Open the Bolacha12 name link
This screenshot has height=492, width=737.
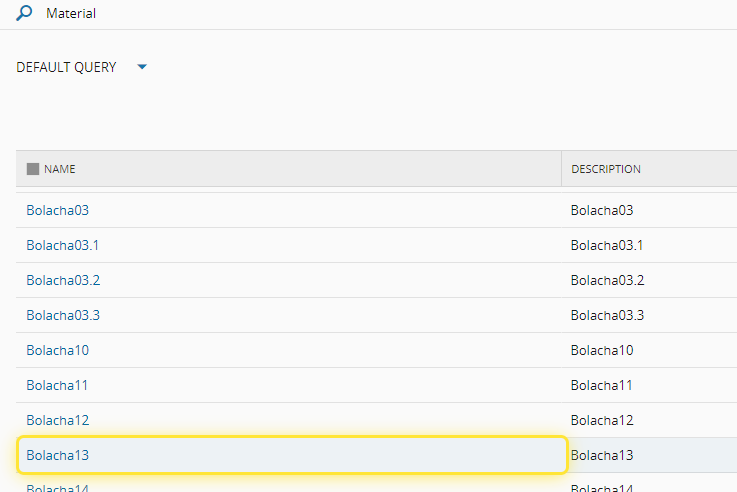pos(58,420)
